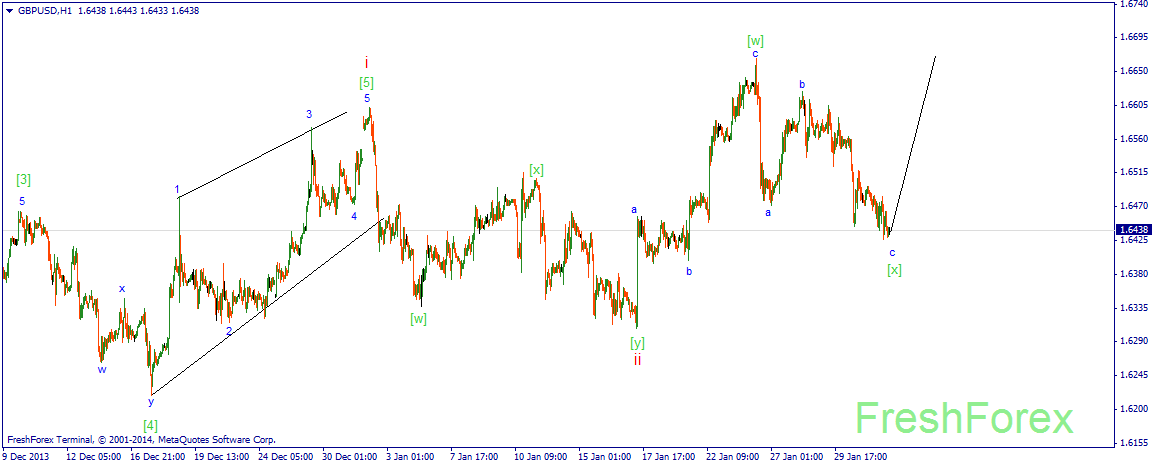Click the 27 Jan 01:00 time label
The width and height of the screenshot is (1154, 465).
point(799,456)
